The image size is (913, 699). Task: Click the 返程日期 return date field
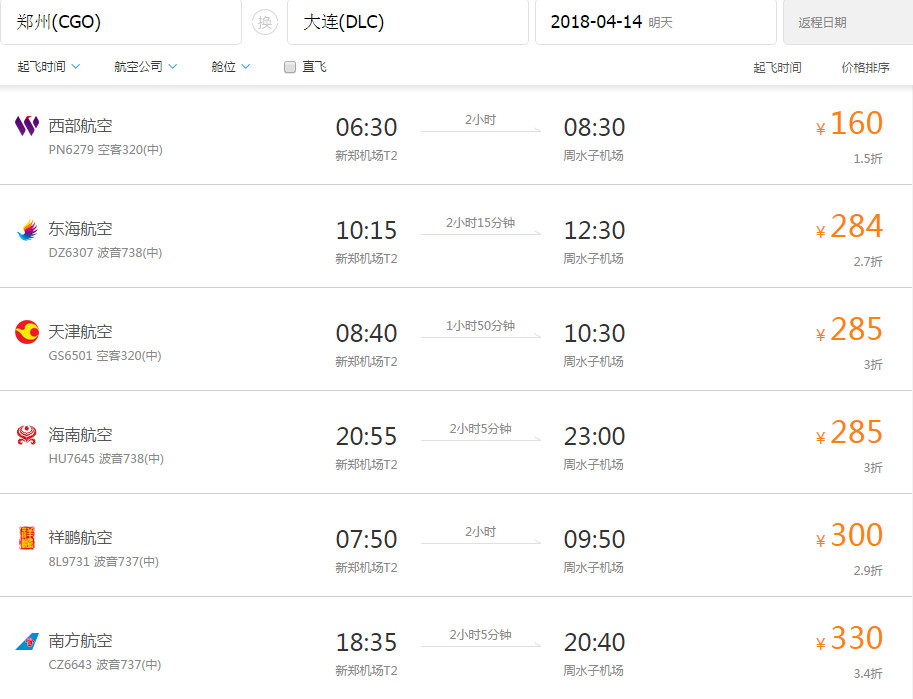pos(847,22)
